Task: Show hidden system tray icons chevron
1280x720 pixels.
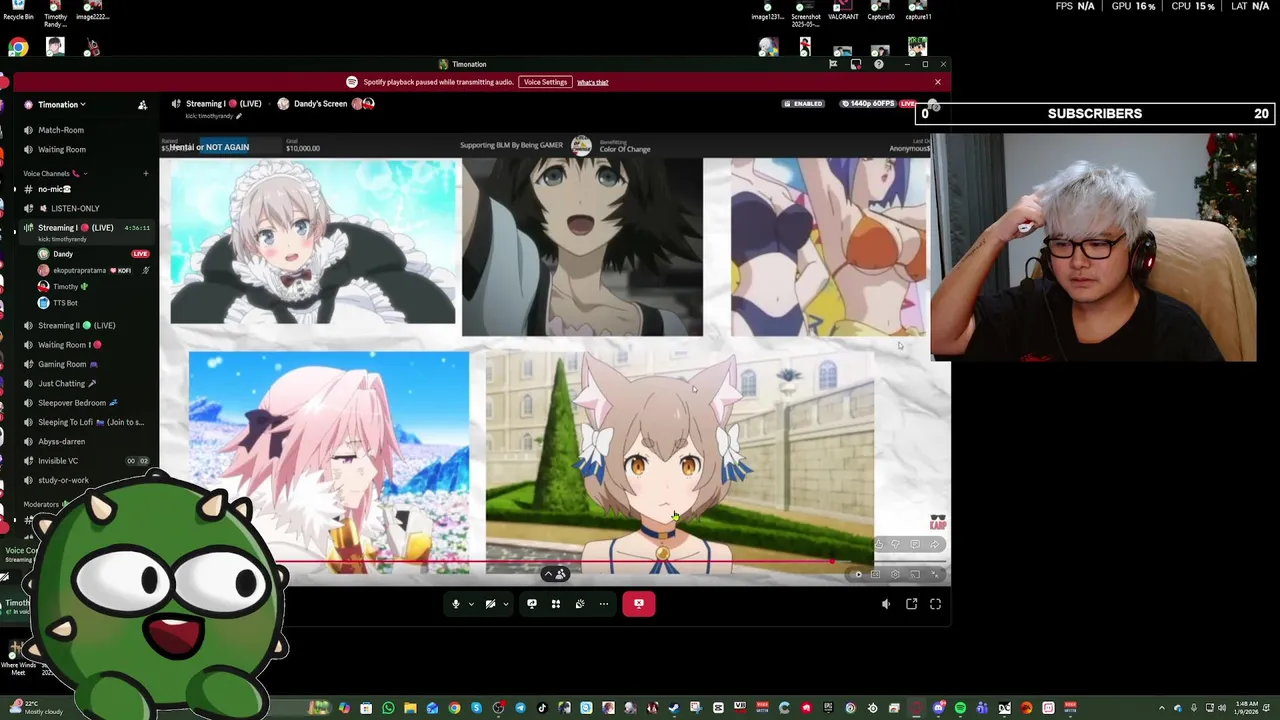Action: pos(1162,709)
